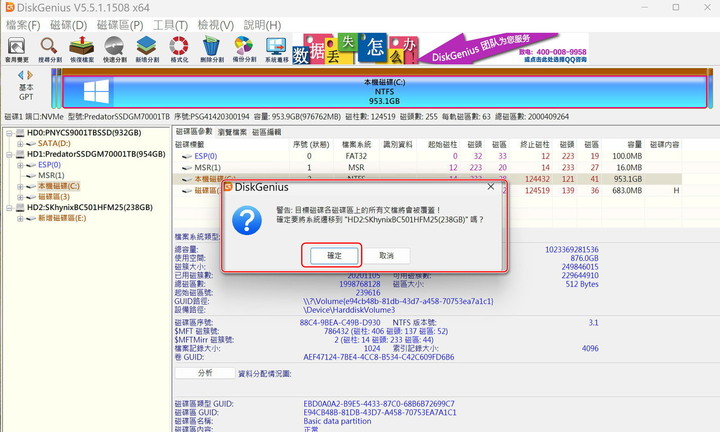720x432 pixels.
Task: Click the 683.0MB capacity cell
Action: click(x=627, y=191)
